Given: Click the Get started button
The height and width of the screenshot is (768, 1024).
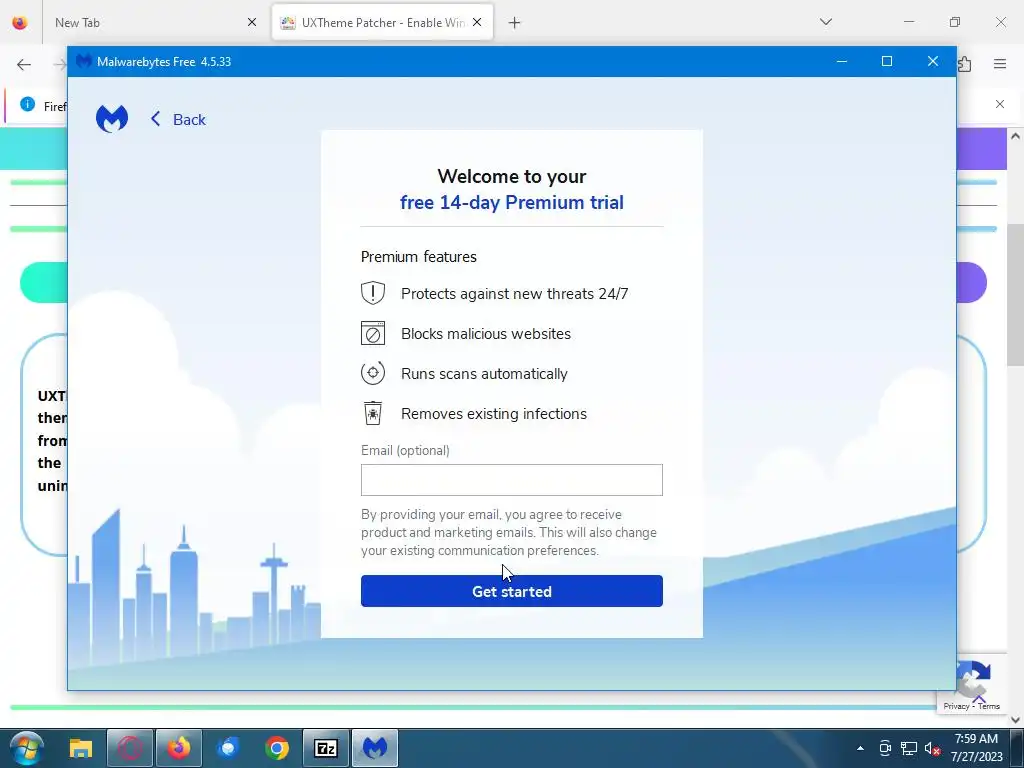Looking at the screenshot, I should tap(511, 591).
